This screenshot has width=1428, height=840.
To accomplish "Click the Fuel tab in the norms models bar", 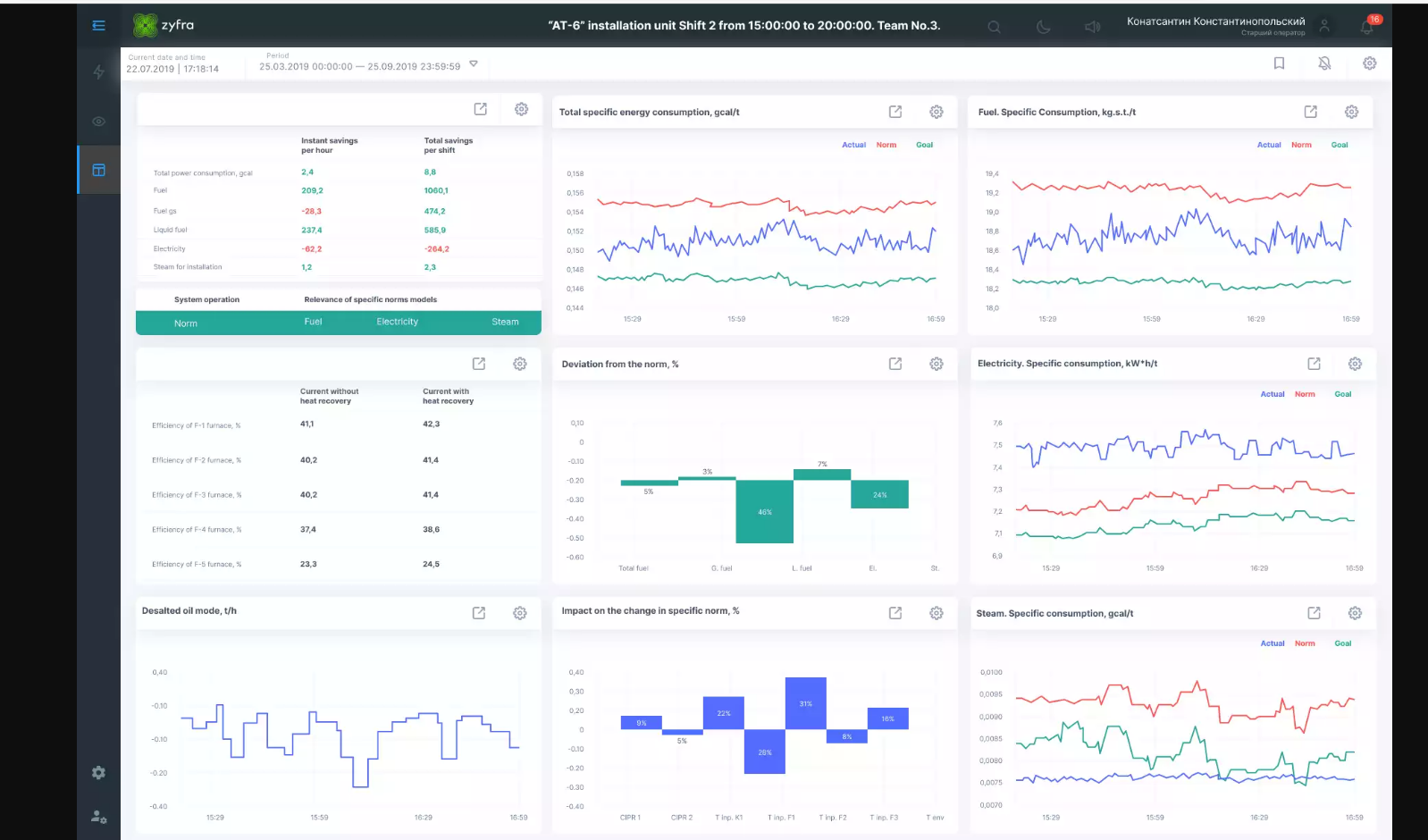I will (313, 323).
